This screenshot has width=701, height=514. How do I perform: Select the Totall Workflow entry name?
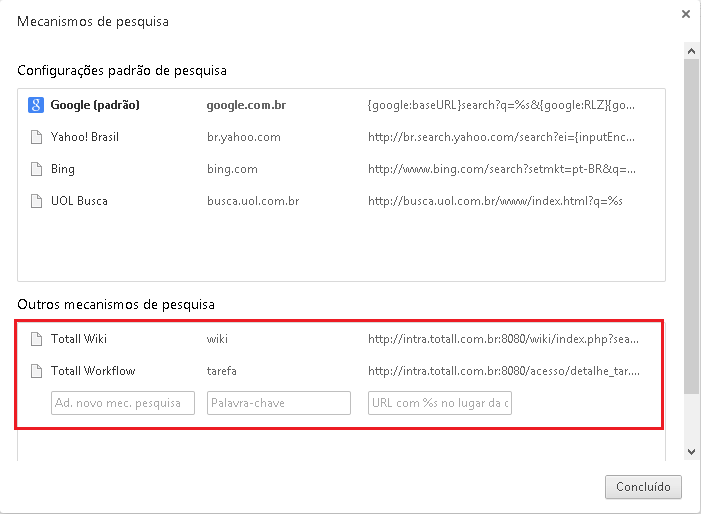(x=93, y=371)
